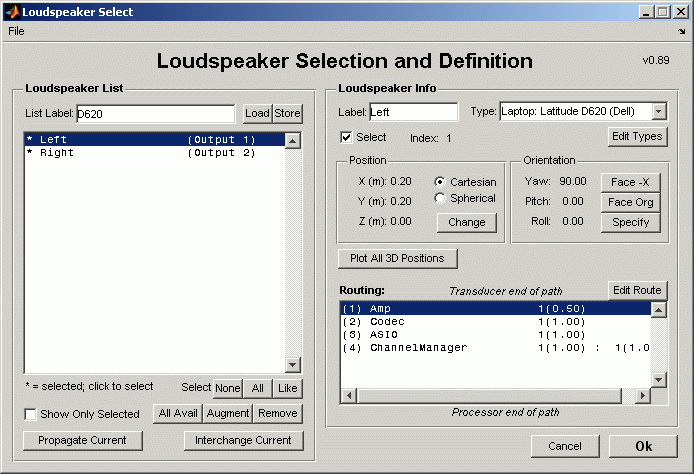This screenshot has height=474, width=694.
Task: Click the loudspeaker list scroll up arrow
Action: pyautogui.click(x=293, y=141)
